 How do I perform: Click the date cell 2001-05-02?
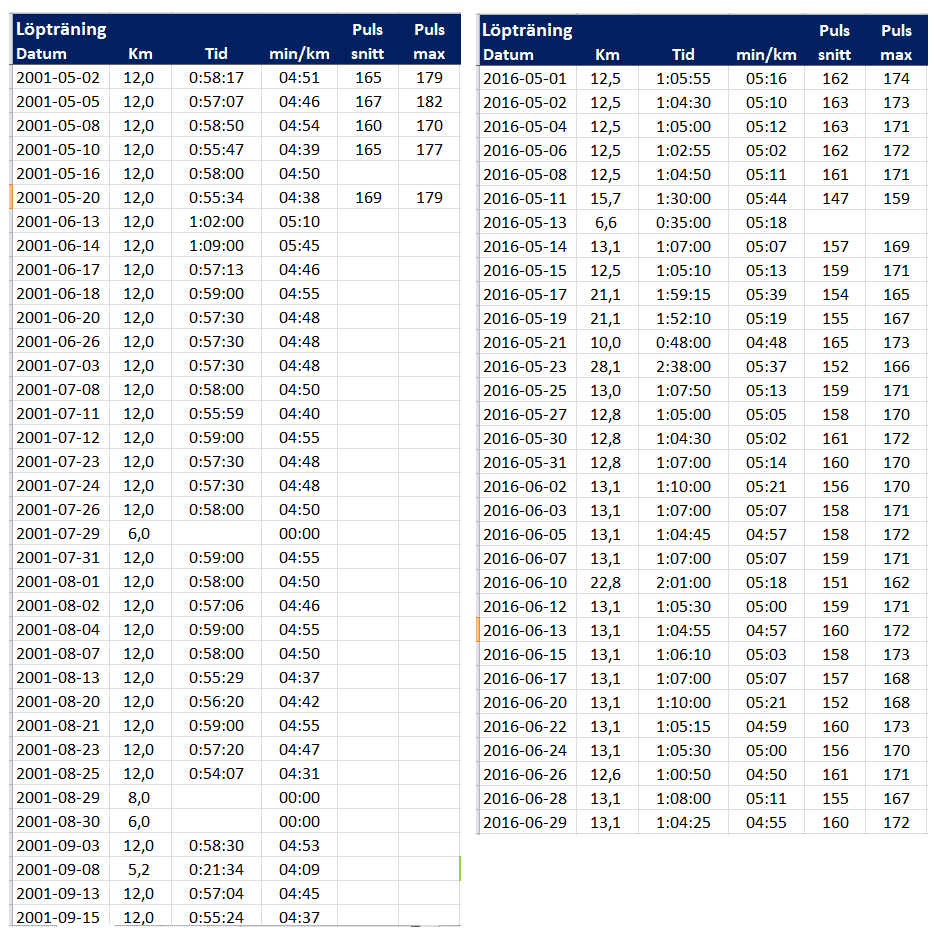[x=58, y=78]
